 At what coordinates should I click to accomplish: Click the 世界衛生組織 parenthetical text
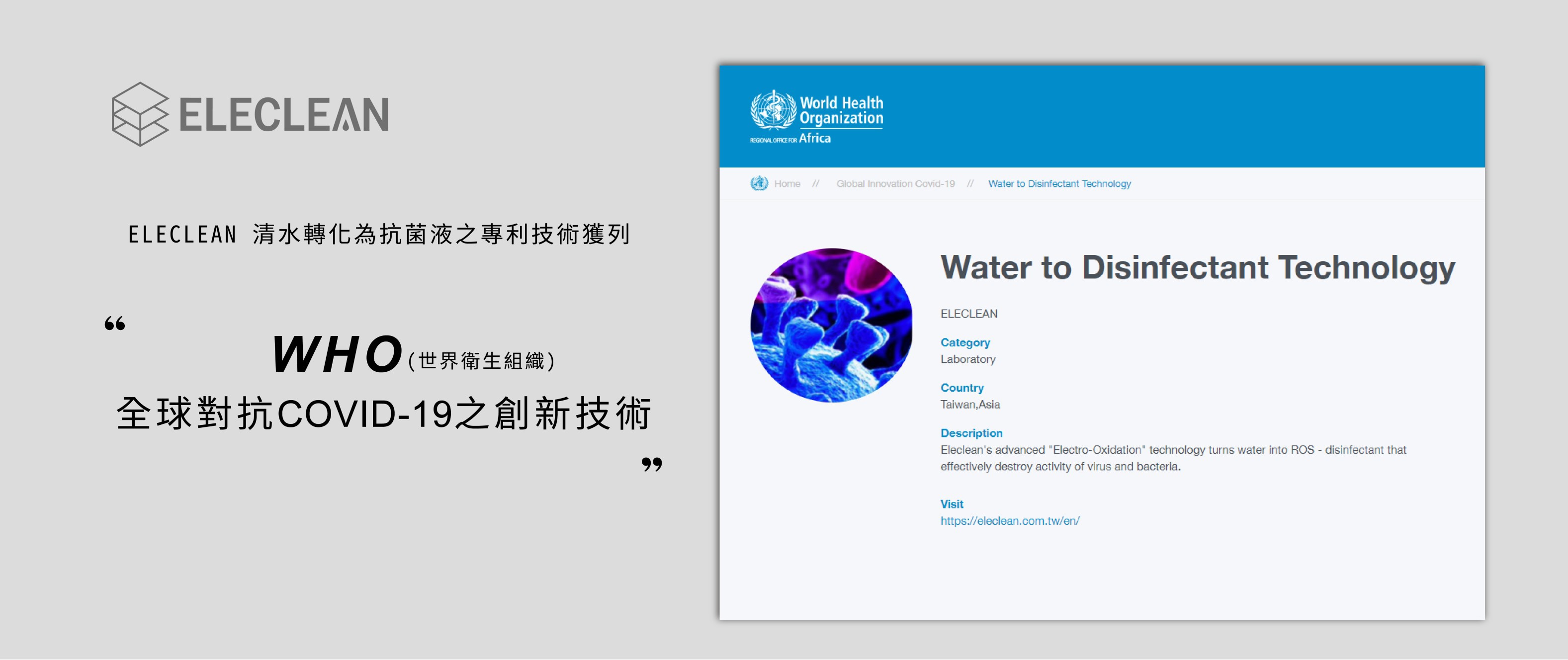point(481,361)
